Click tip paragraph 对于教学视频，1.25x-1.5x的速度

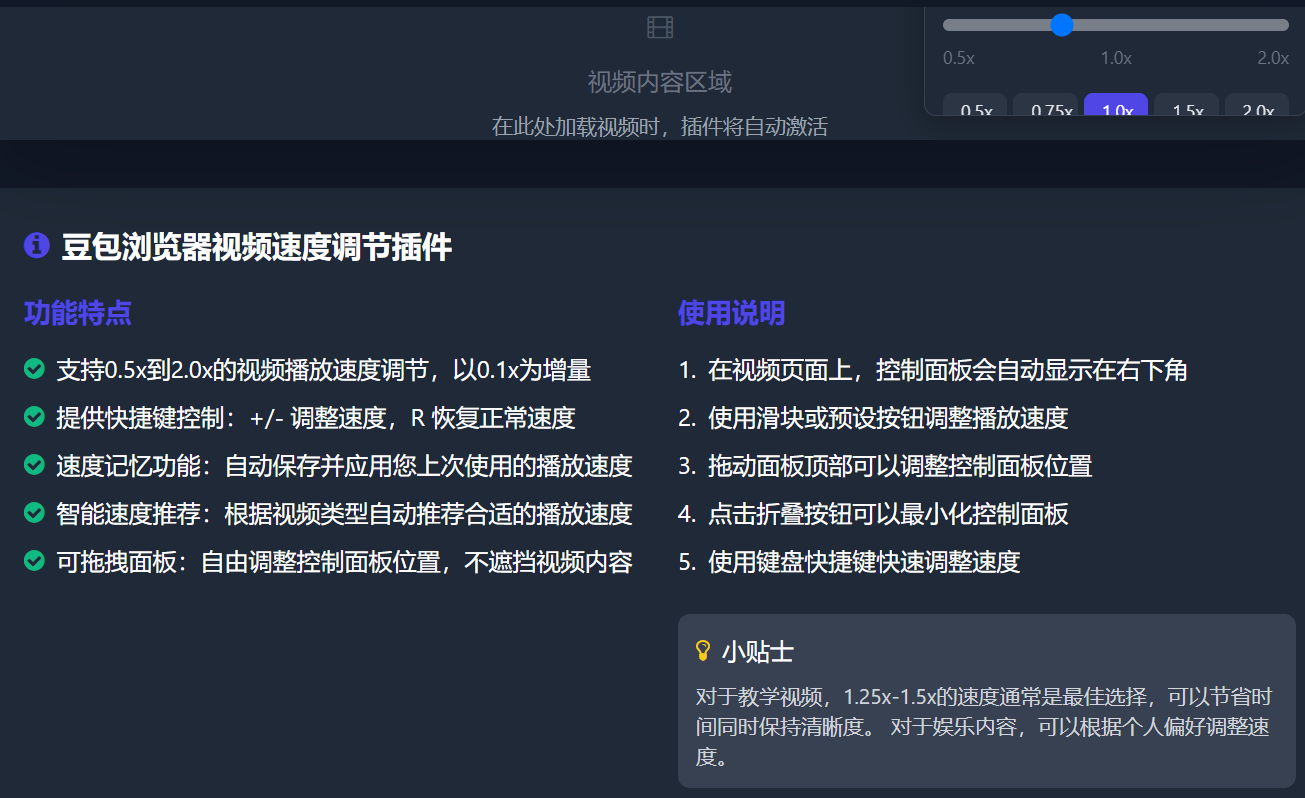click(x=984, y=726)
